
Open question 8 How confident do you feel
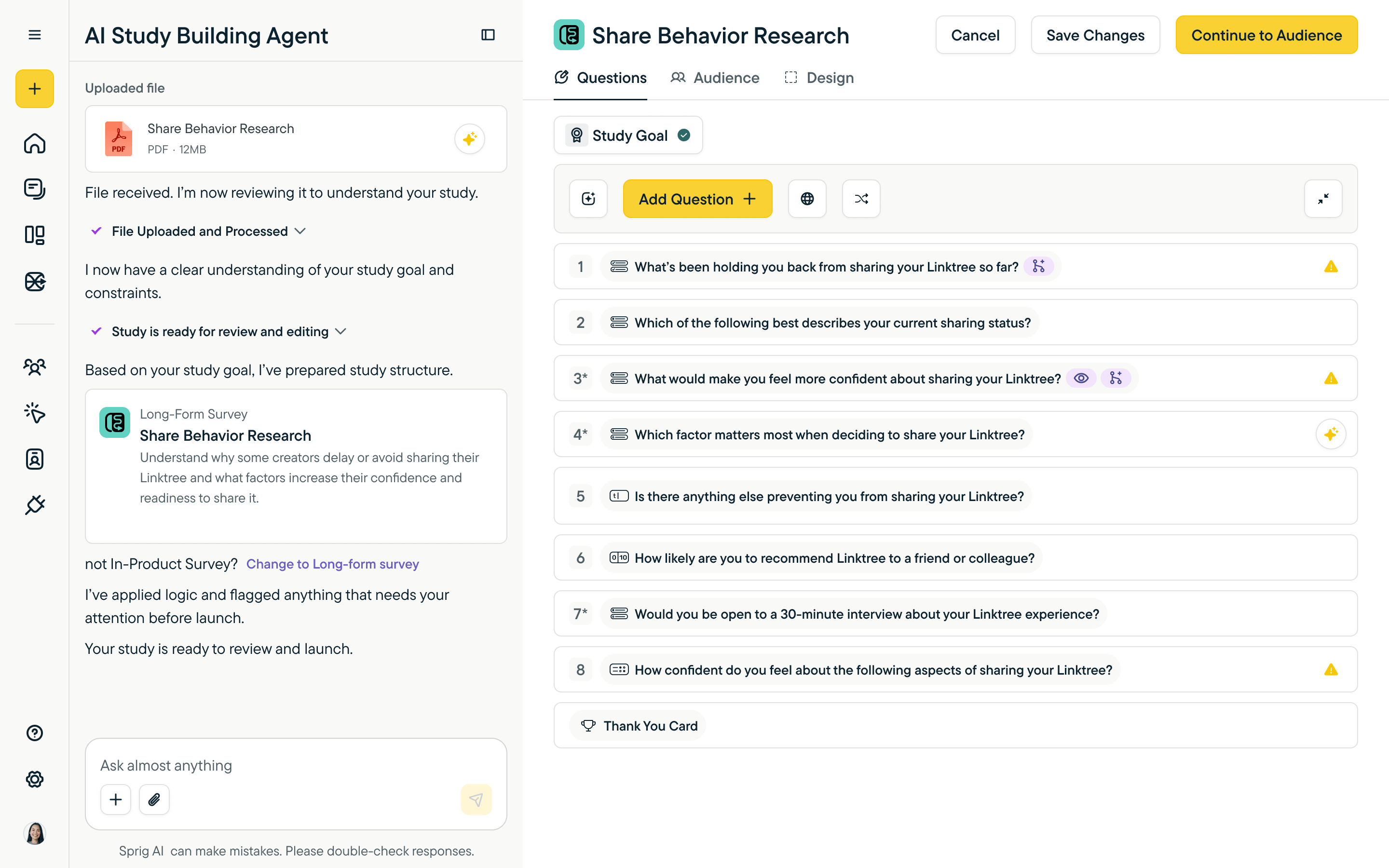[x=955, y=669]
